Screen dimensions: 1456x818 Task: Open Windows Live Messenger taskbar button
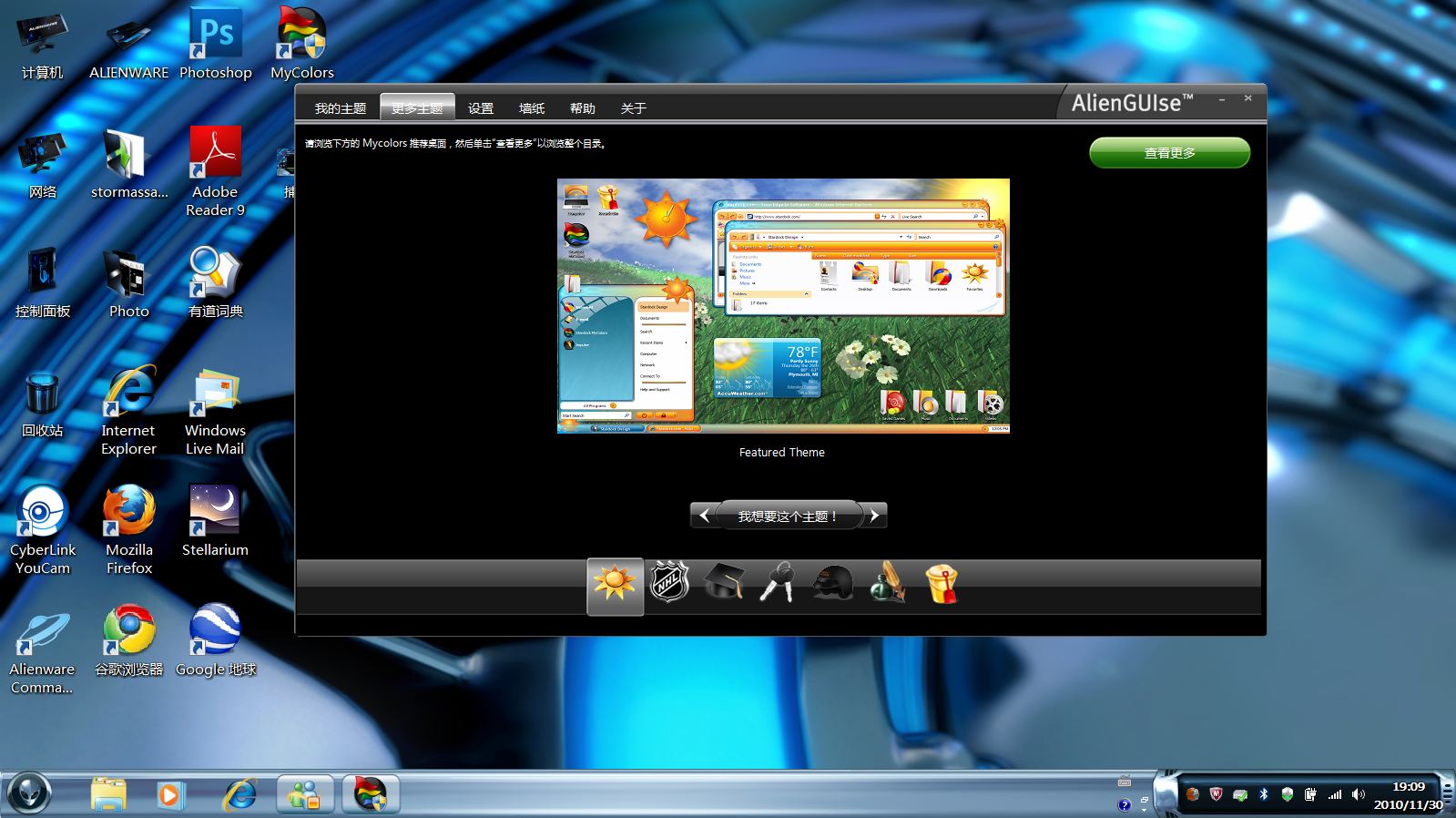pos(306,795)
